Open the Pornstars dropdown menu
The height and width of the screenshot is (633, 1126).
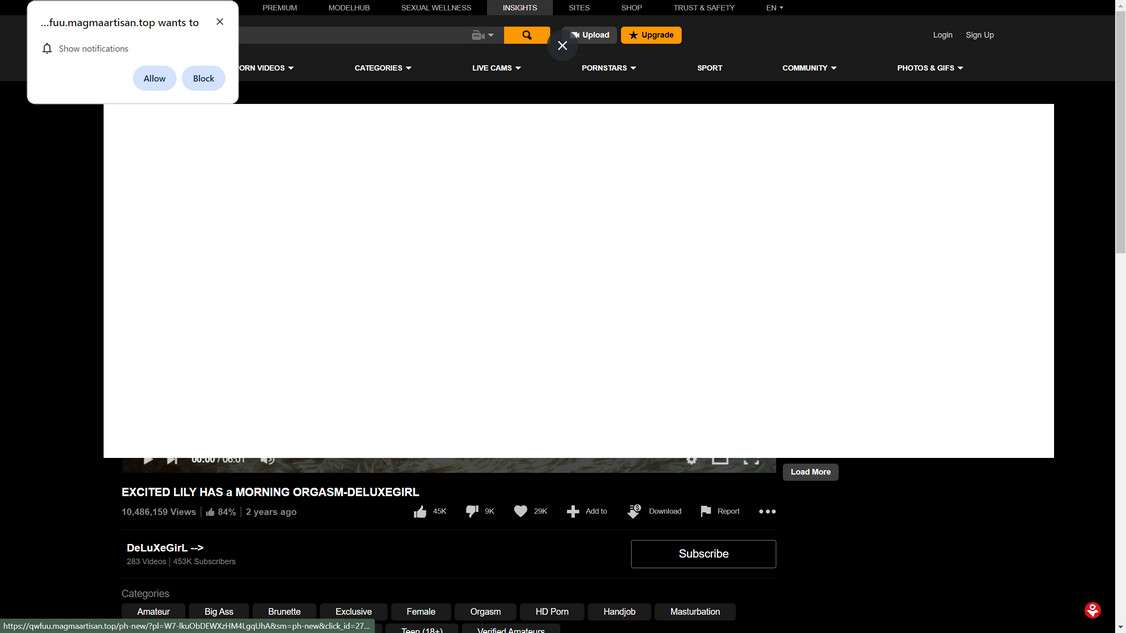point(608,67)
